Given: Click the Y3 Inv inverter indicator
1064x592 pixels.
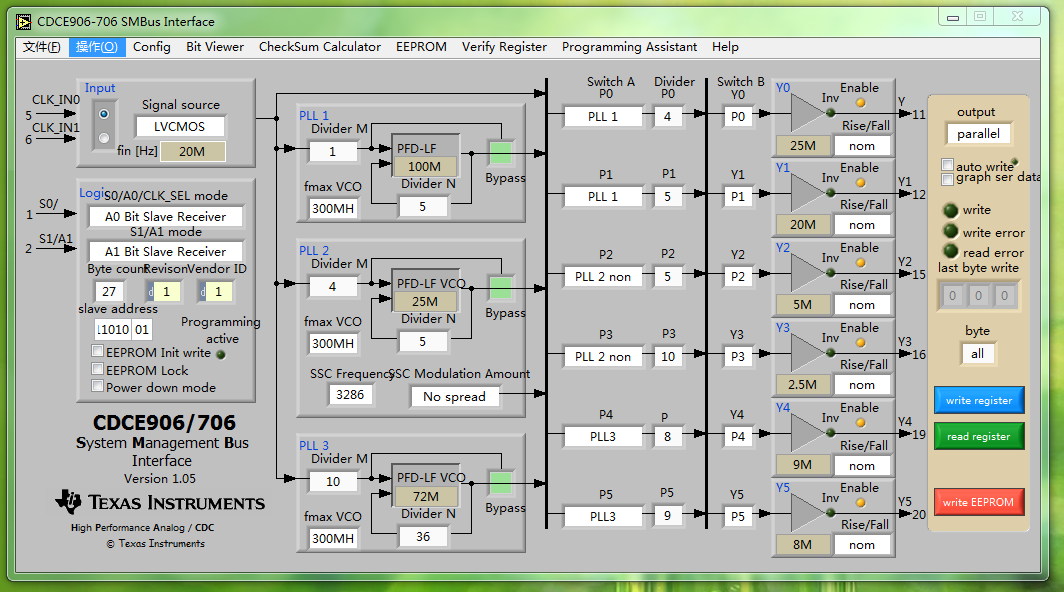Looking at the screenshot, I should tap(830, 353).
